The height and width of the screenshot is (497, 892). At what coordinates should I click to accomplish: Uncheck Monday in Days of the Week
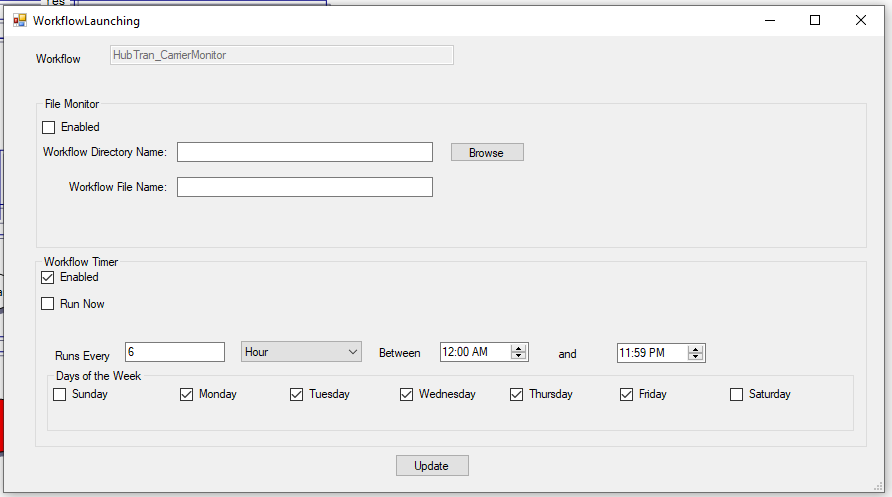[x=187, y=394]
